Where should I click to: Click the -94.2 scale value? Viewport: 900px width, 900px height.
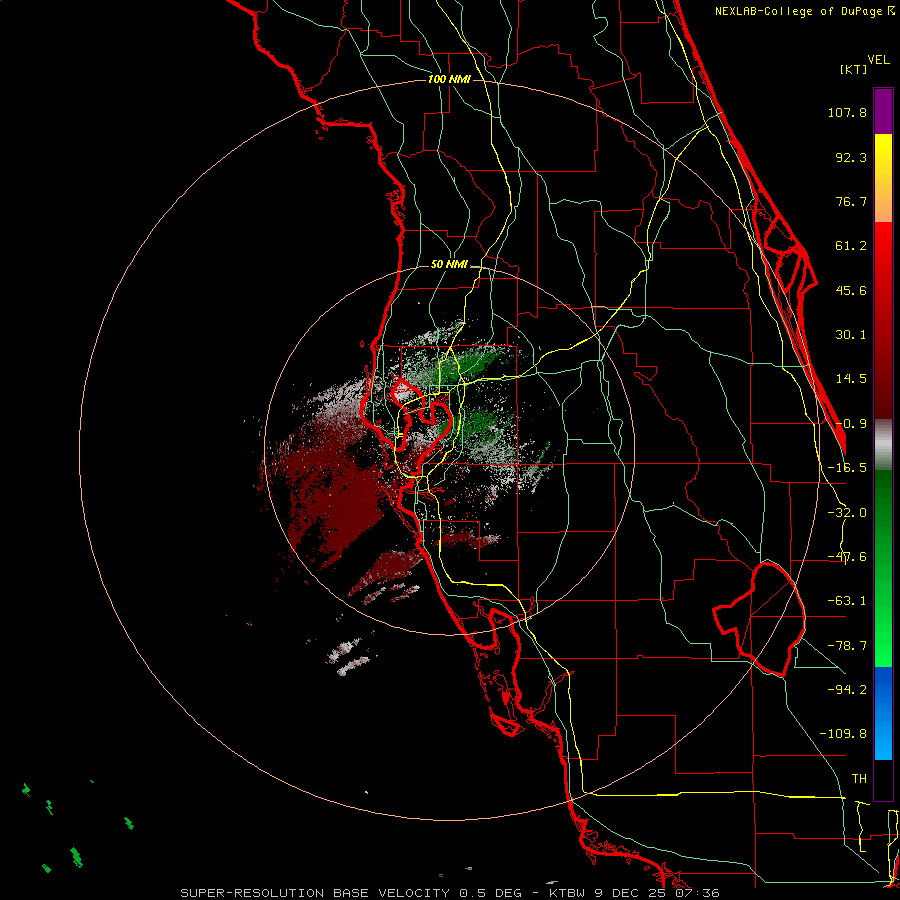pyautogui.click(x=847, y=689)
